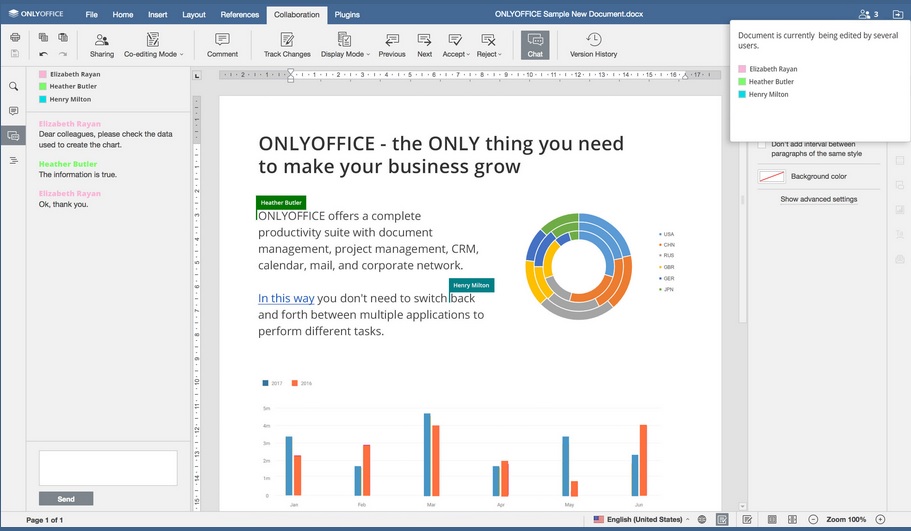911x531 pixels.
Task: Click the Accept change icon
Action: (x=454, y=40)
